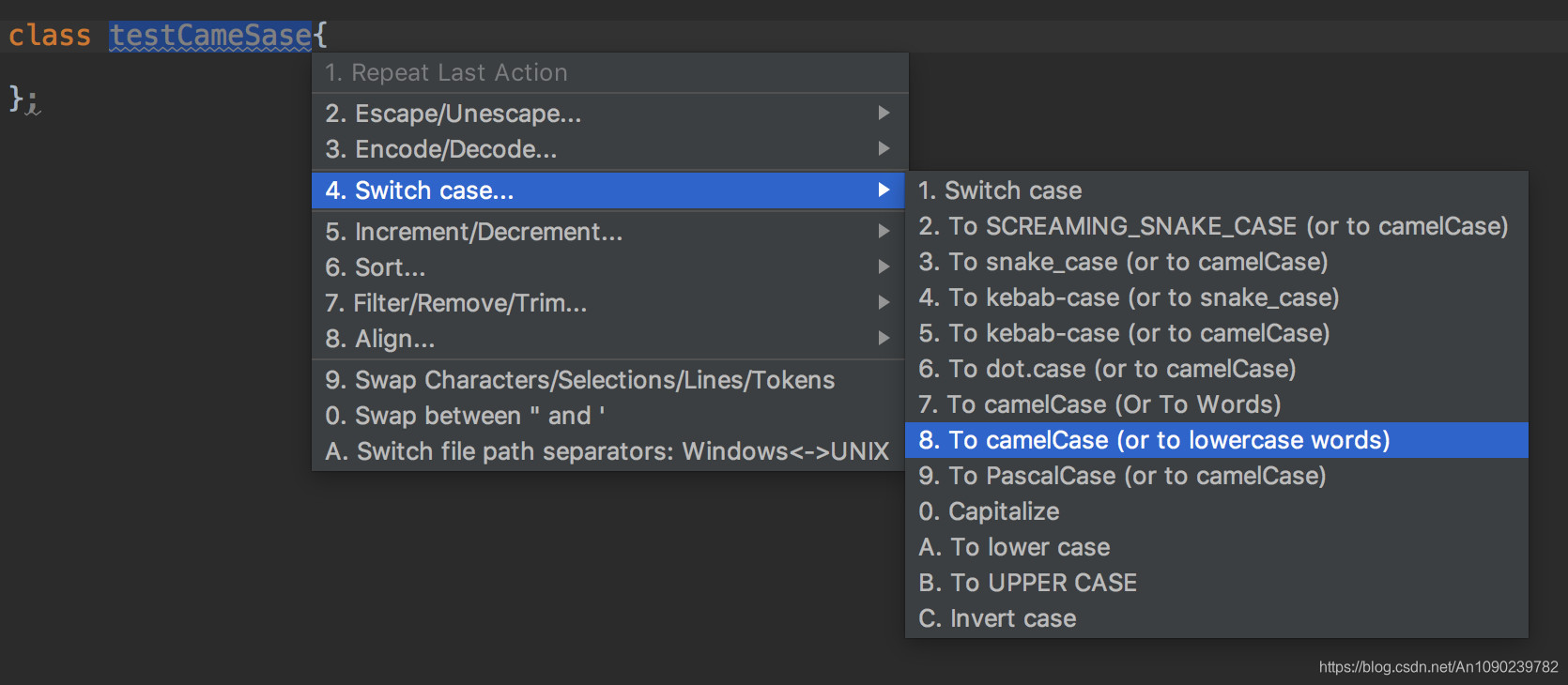Choose Swap Characters/Selections/Lines/Tokens

pos(607,380)
